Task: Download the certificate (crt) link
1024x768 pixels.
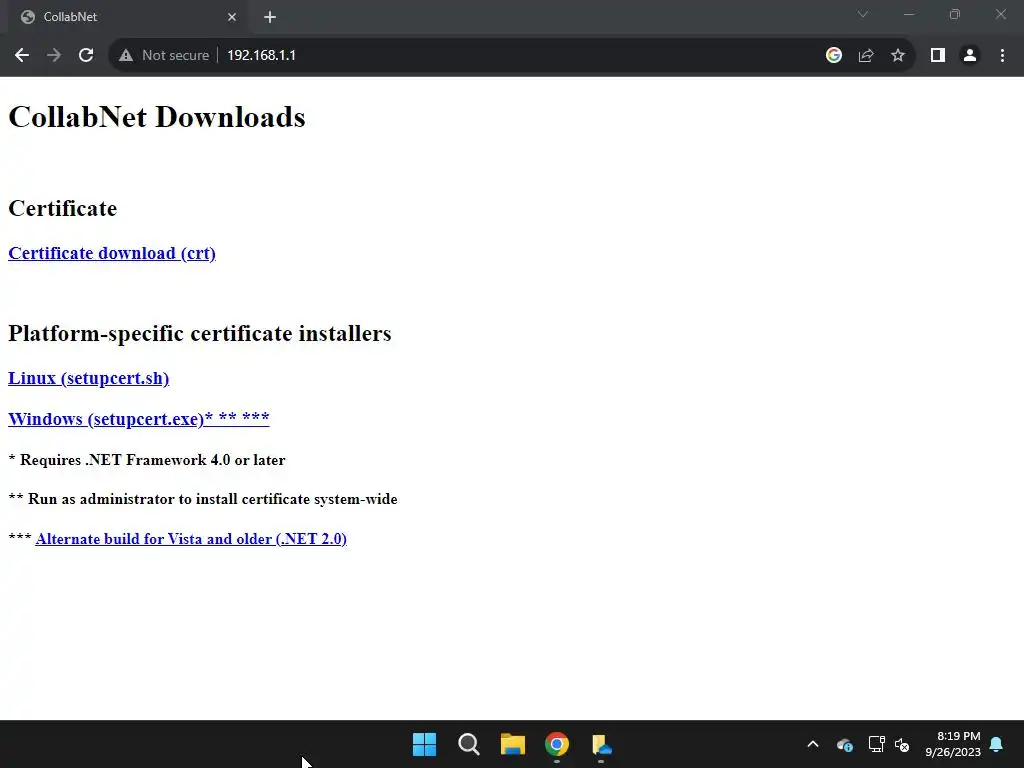Action: point(112,253)
